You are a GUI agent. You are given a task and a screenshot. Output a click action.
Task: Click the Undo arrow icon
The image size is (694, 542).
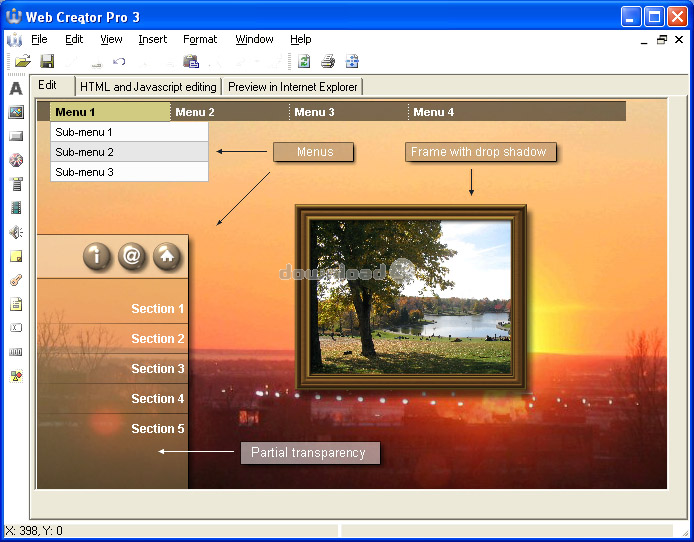tap(119, 61)
